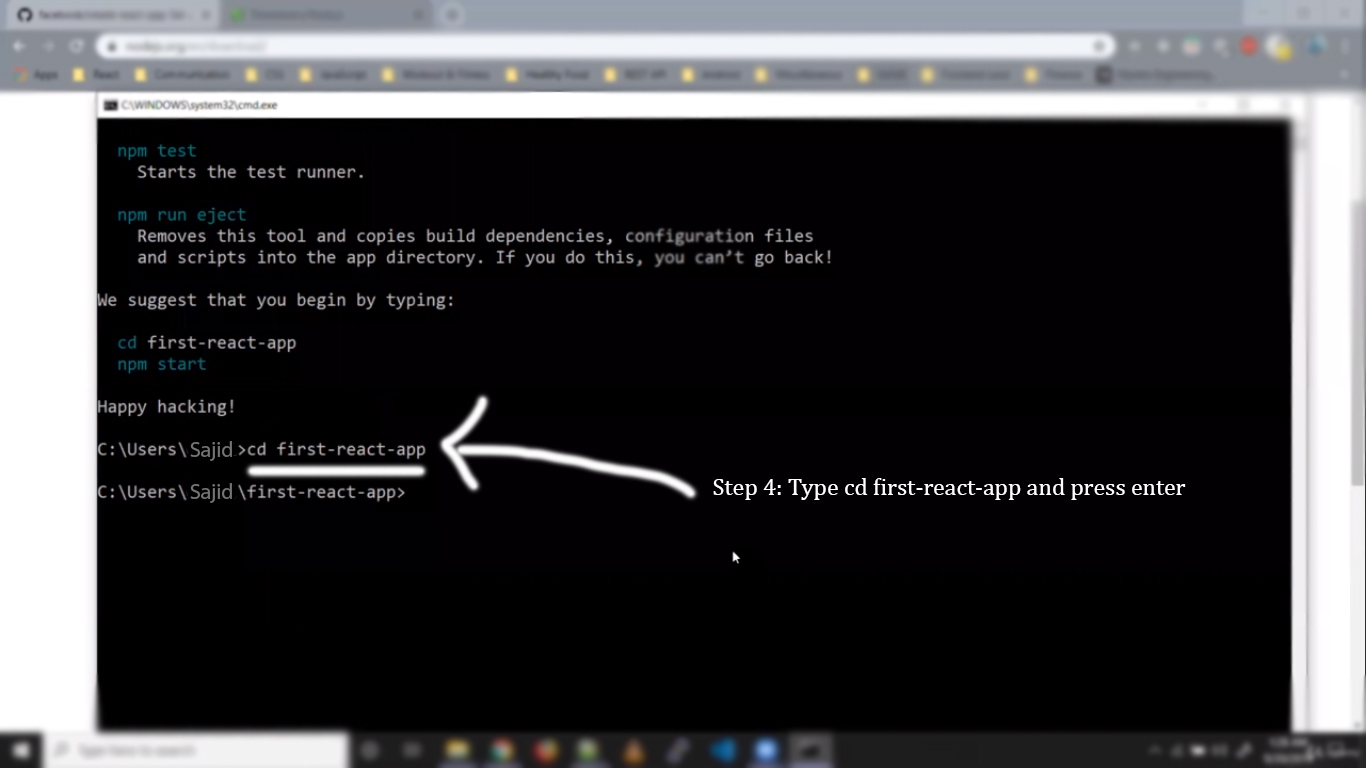Open VLC media player from taskbar

pyautogui.click(x=633, y=750)
